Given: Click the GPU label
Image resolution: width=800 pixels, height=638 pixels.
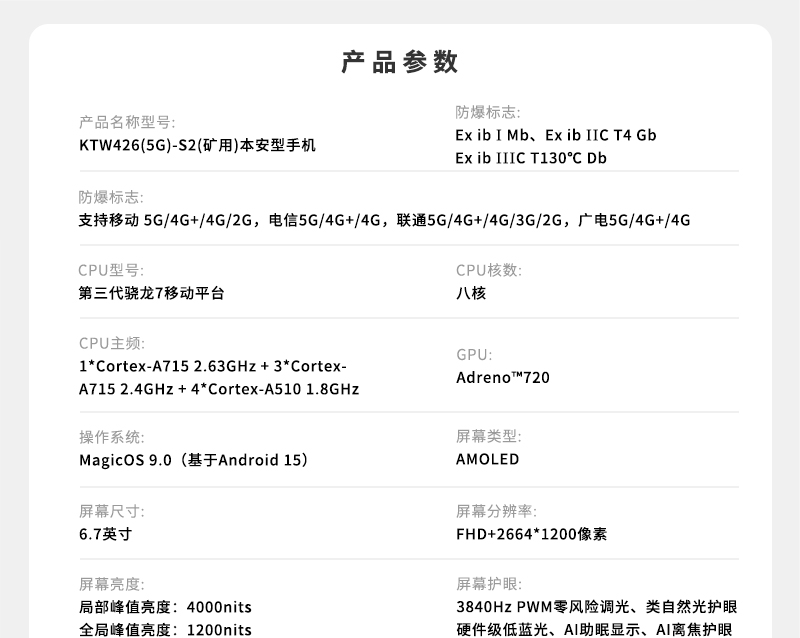Looking at the screenshot, I should click(474, 354).
